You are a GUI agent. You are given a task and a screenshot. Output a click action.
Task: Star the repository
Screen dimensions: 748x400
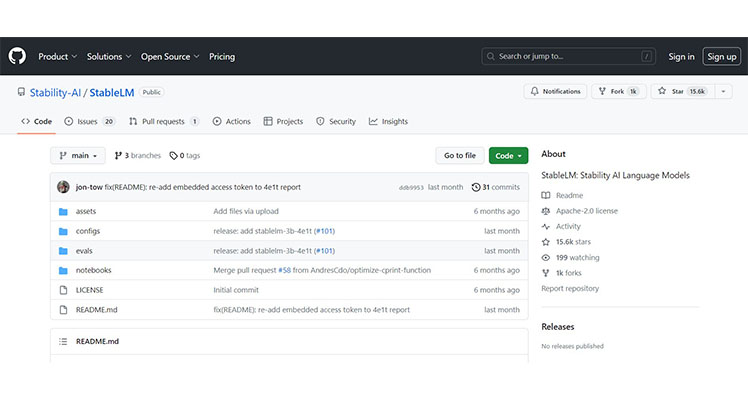coord(683,91)
